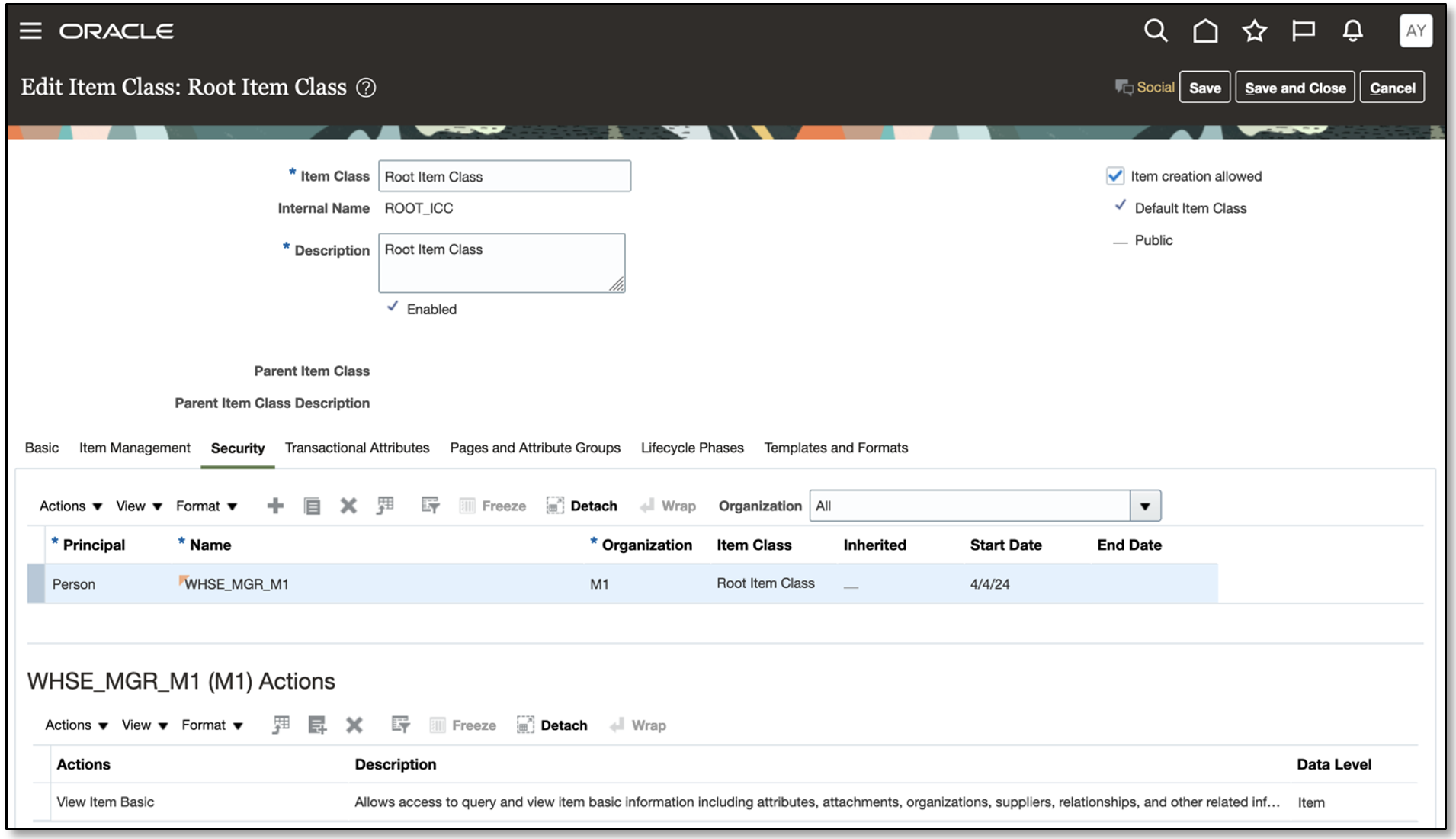Uncheck the Item creation allowed checkbox
Screen dimensions: 1456x839
[x=1115, y=175]
